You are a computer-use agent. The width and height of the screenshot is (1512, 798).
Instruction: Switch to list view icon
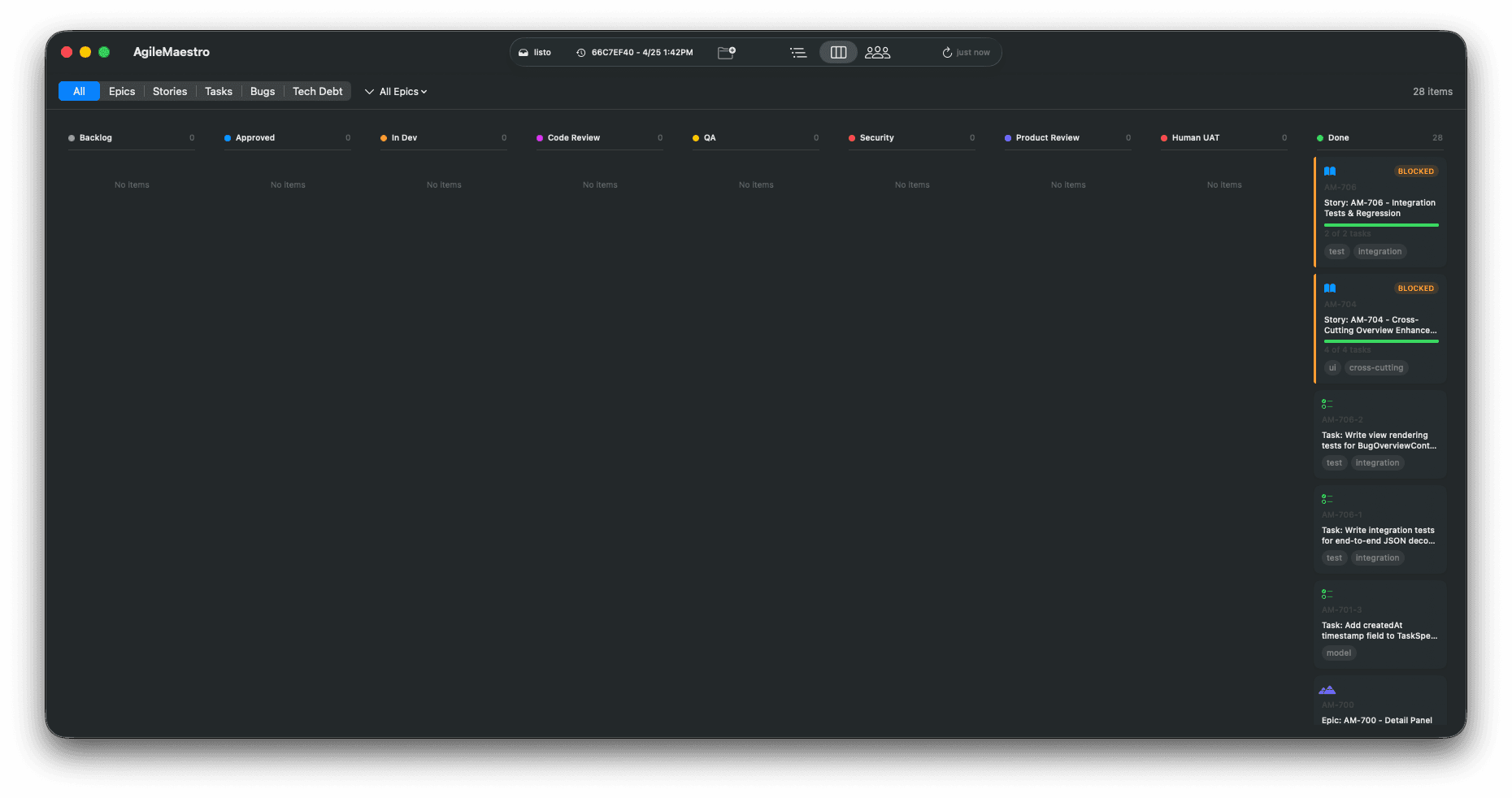tap(798, 52)
